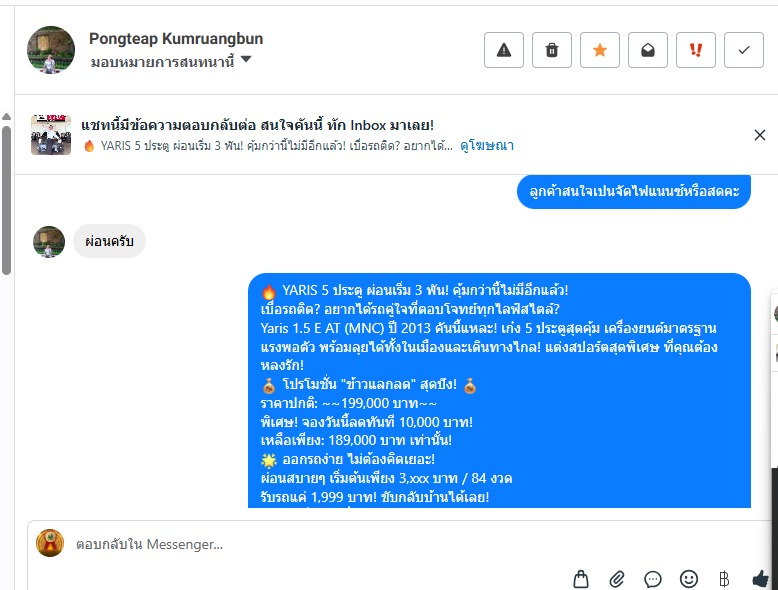Open Pongteap Kumruangbun's profile picture
This screenshot has width=778, height=590.
coord(51,50)
